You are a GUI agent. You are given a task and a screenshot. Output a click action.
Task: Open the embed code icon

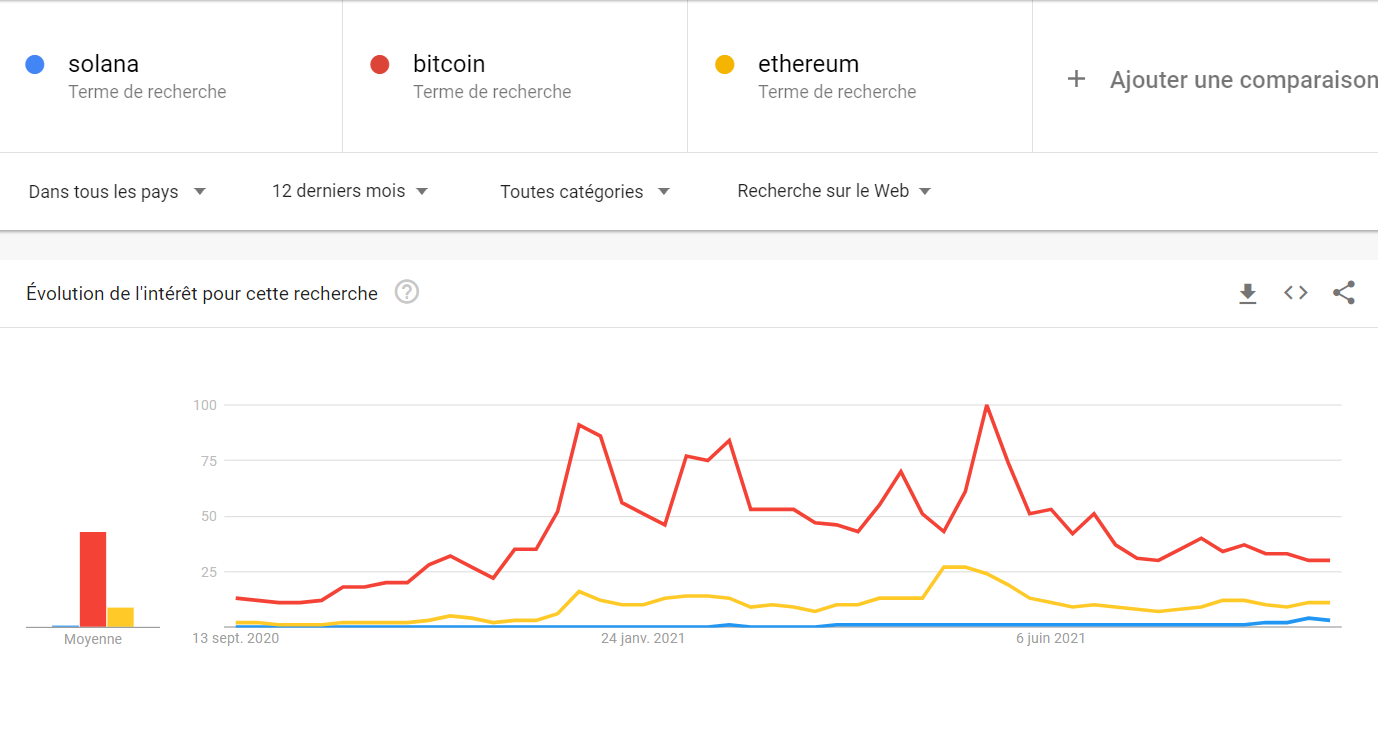[x=1296, y=293]
